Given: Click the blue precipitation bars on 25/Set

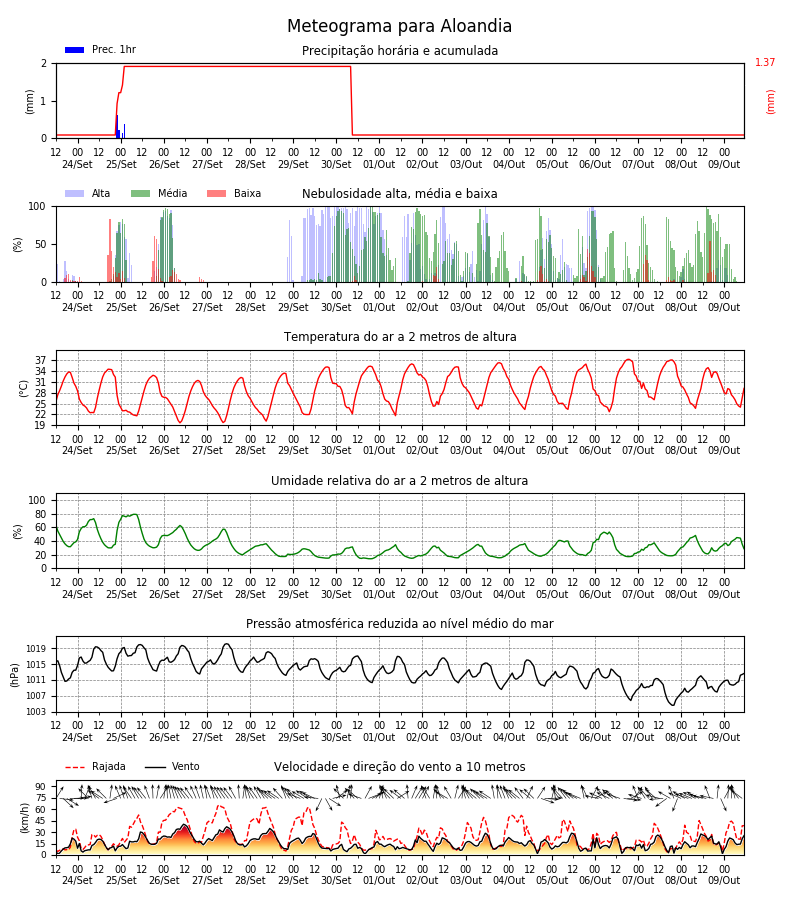Looking at the screenshot, I should click(x=119, y=127).
